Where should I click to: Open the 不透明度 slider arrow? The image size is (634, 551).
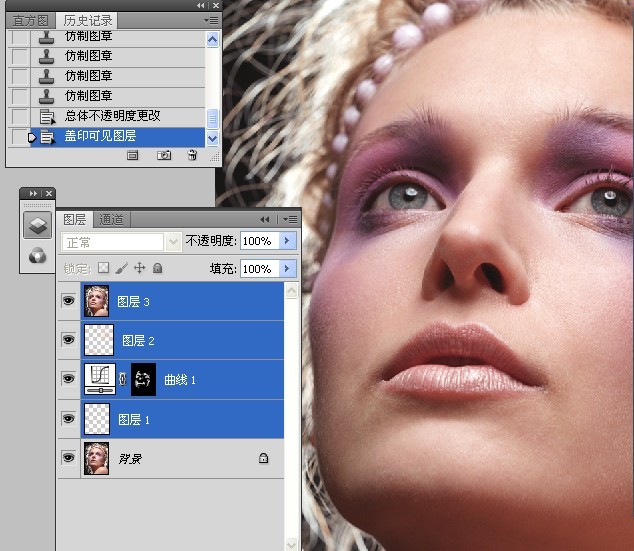click(x=287, y=241)
